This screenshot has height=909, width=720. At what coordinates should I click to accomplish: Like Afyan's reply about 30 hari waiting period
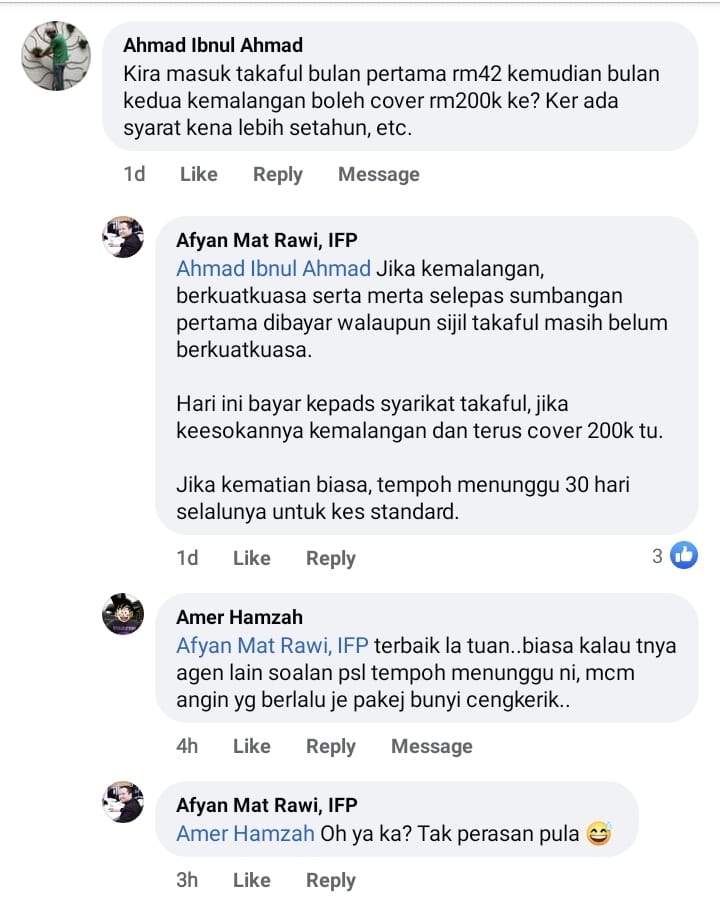pos(252,558)
